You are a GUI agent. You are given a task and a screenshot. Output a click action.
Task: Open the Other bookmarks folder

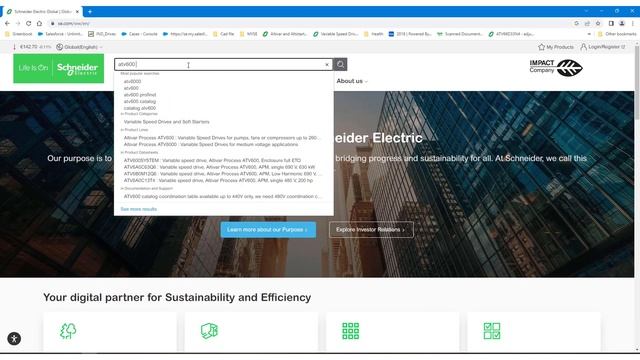617,34
